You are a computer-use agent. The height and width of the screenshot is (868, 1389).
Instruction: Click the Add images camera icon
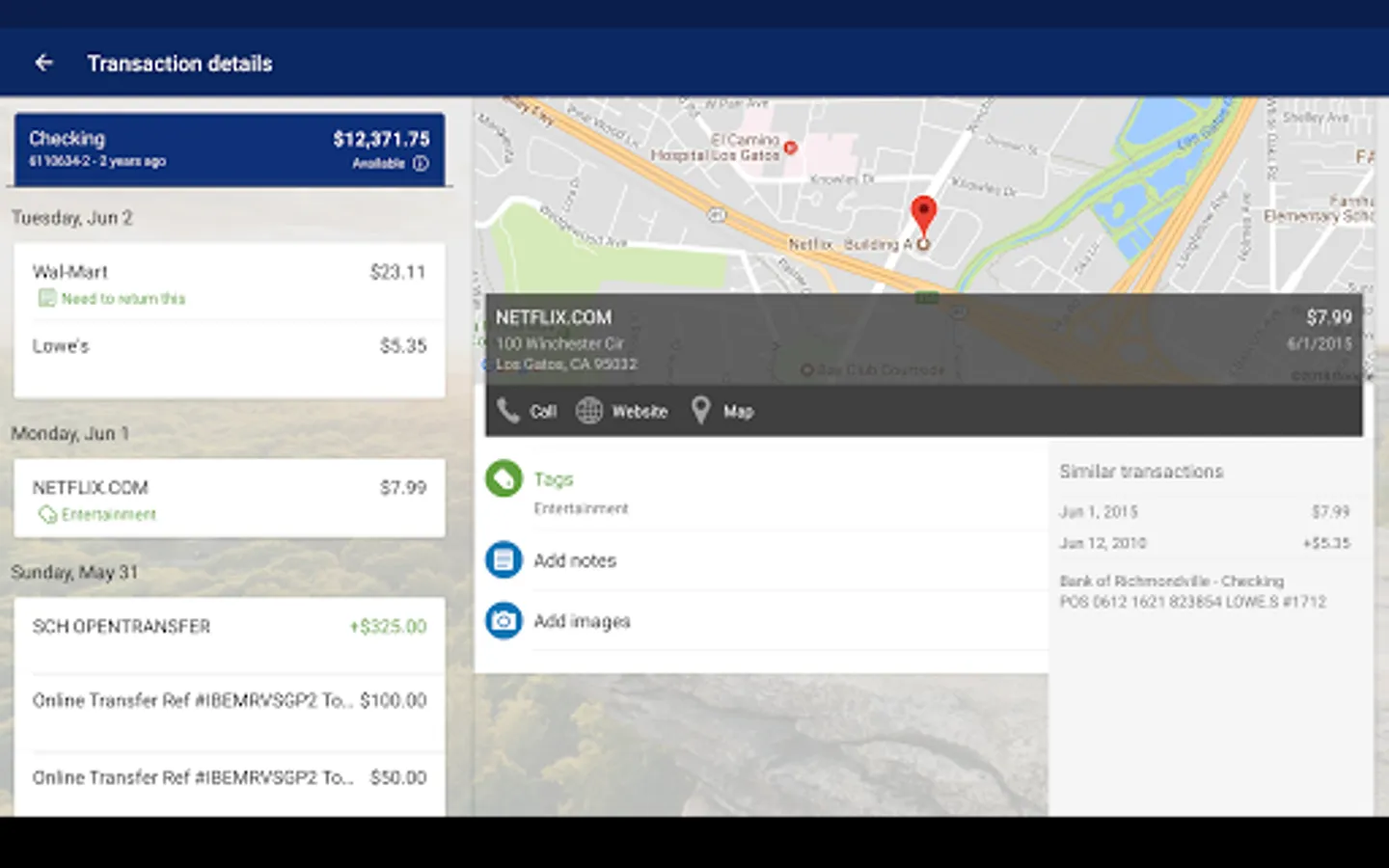tap(504, 620)
